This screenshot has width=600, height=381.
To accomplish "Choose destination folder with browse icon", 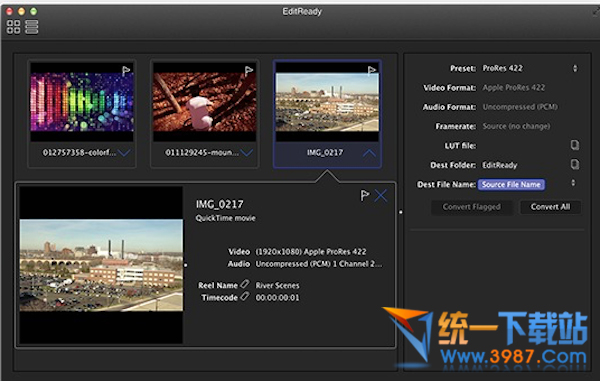I will pyautogui.click(x=575, y=164).
